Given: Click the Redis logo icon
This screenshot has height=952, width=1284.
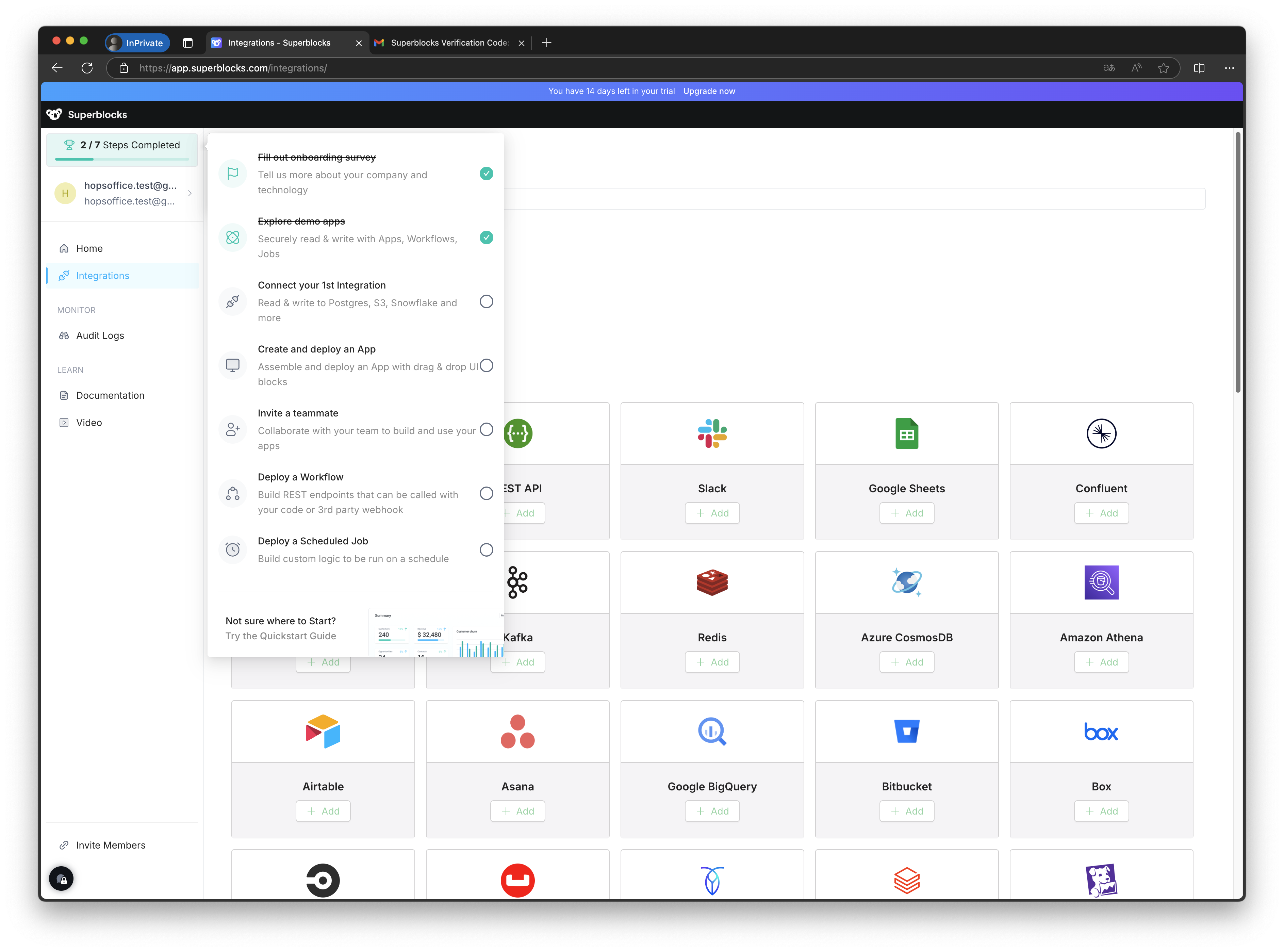Looking at the screenshot, I should [x=712, y=582].
